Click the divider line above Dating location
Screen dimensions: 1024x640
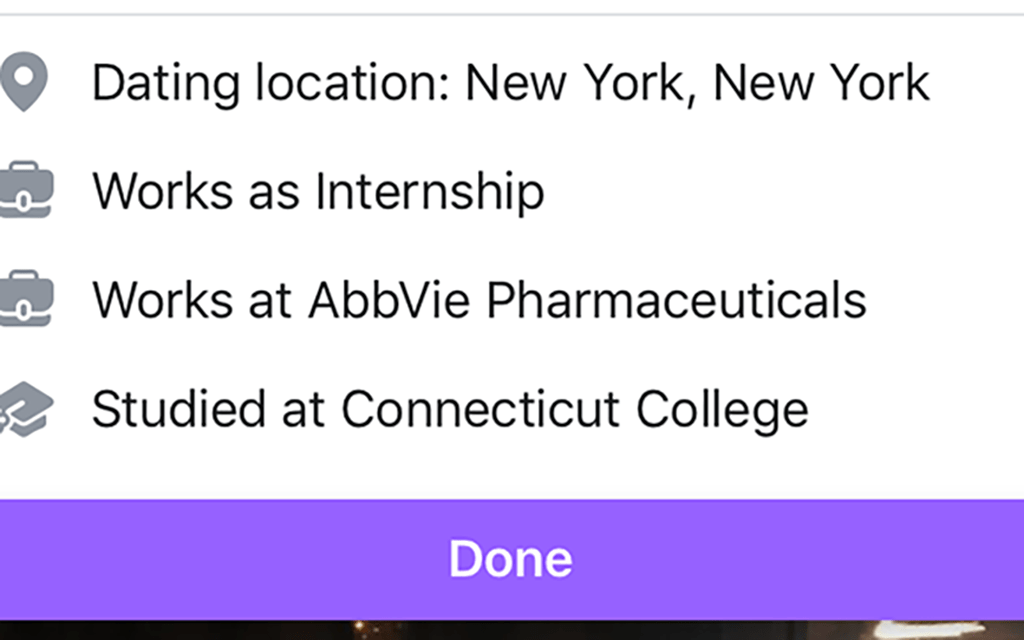pyautogui.click(x=510, y=15)
